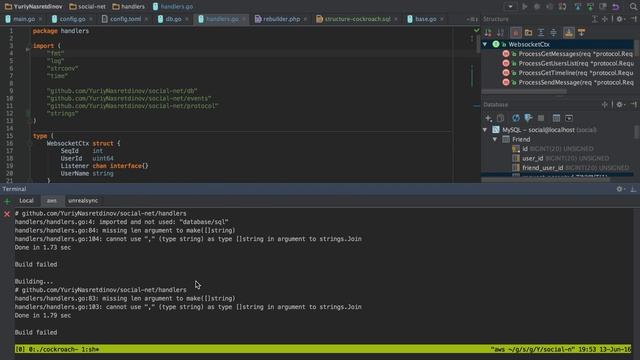Image resolution: width=640 pixels, height=360 pixels.
Task: Click the VCS Update Project icon
Action: (x=578, y=7)
